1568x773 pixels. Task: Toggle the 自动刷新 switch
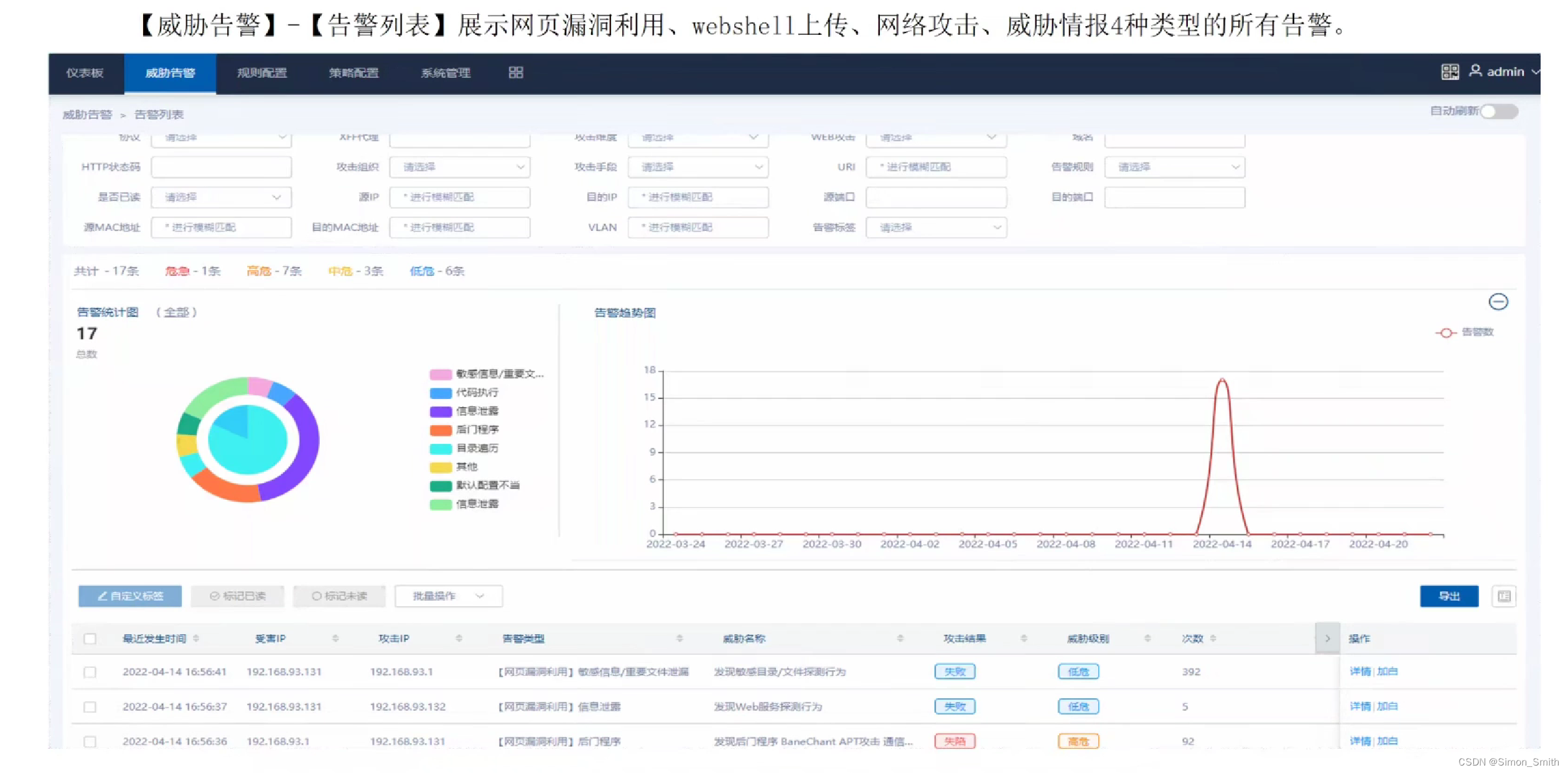click(x=1499, y=111)
